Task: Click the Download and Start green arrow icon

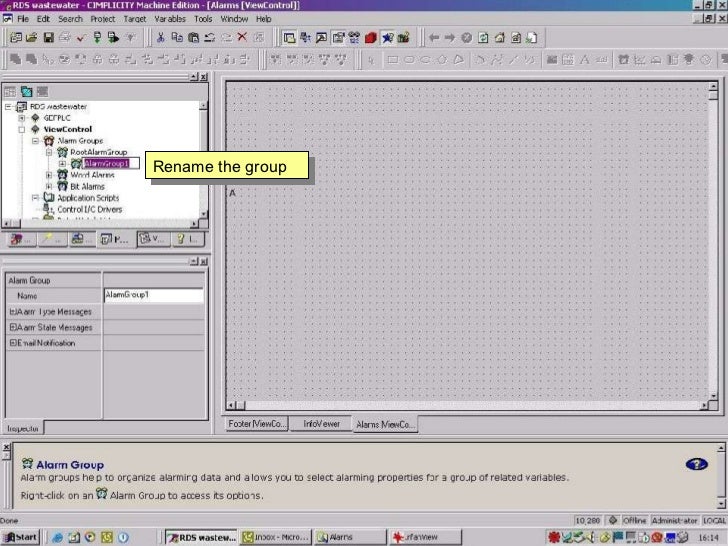Action: tap(113, 38)
